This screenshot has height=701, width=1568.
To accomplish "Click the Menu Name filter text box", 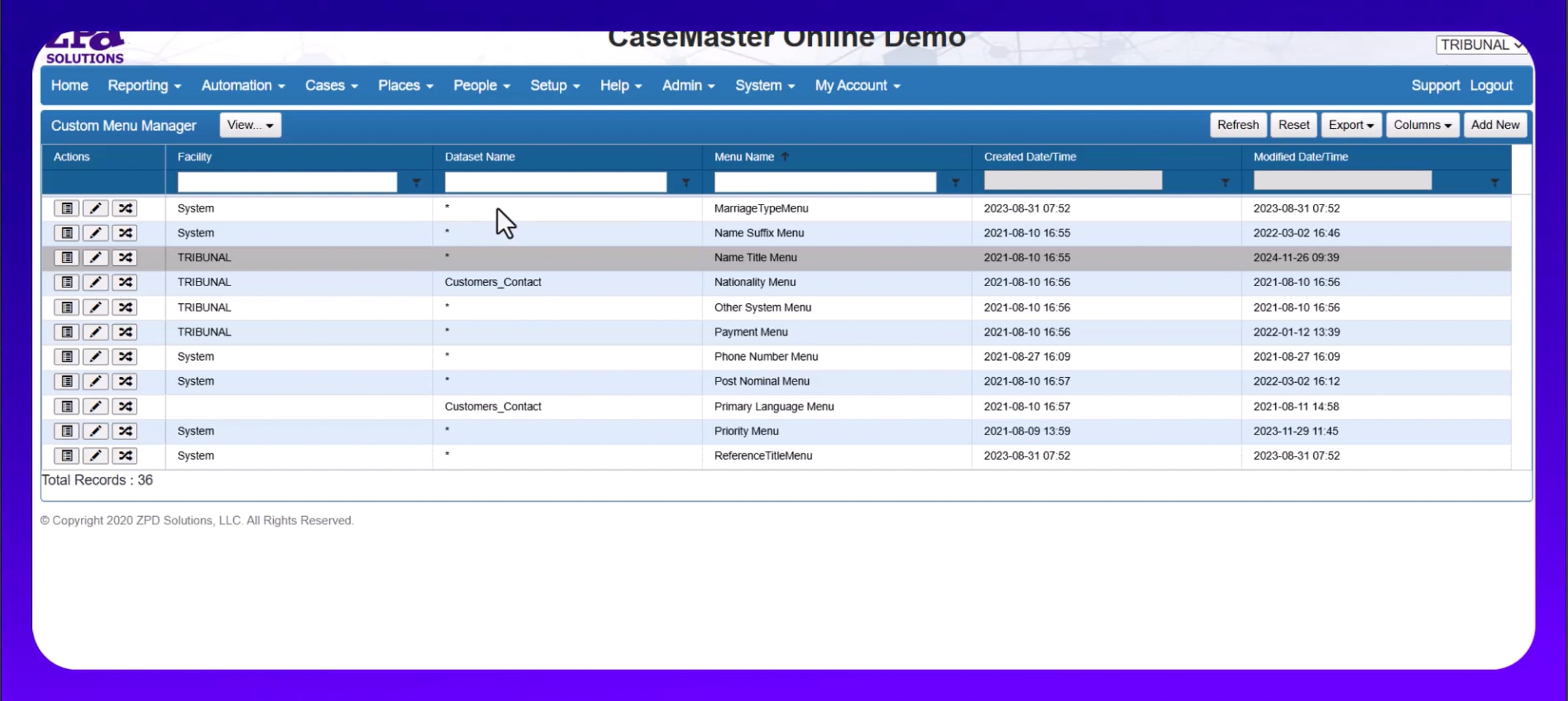I will [825, 182].
